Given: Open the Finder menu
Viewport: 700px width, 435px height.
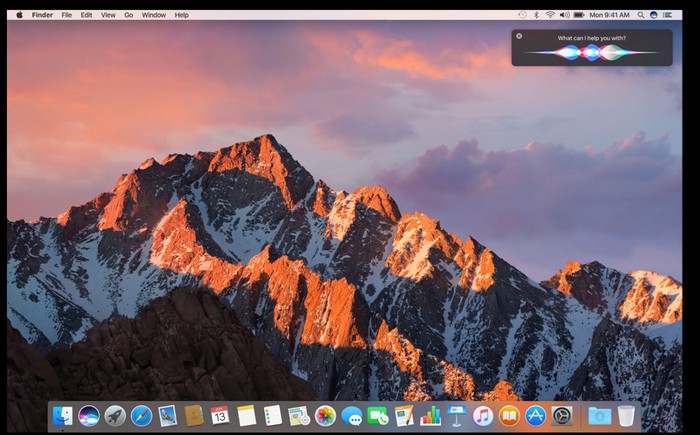Looking at the screenshot, I should (42, 15).
